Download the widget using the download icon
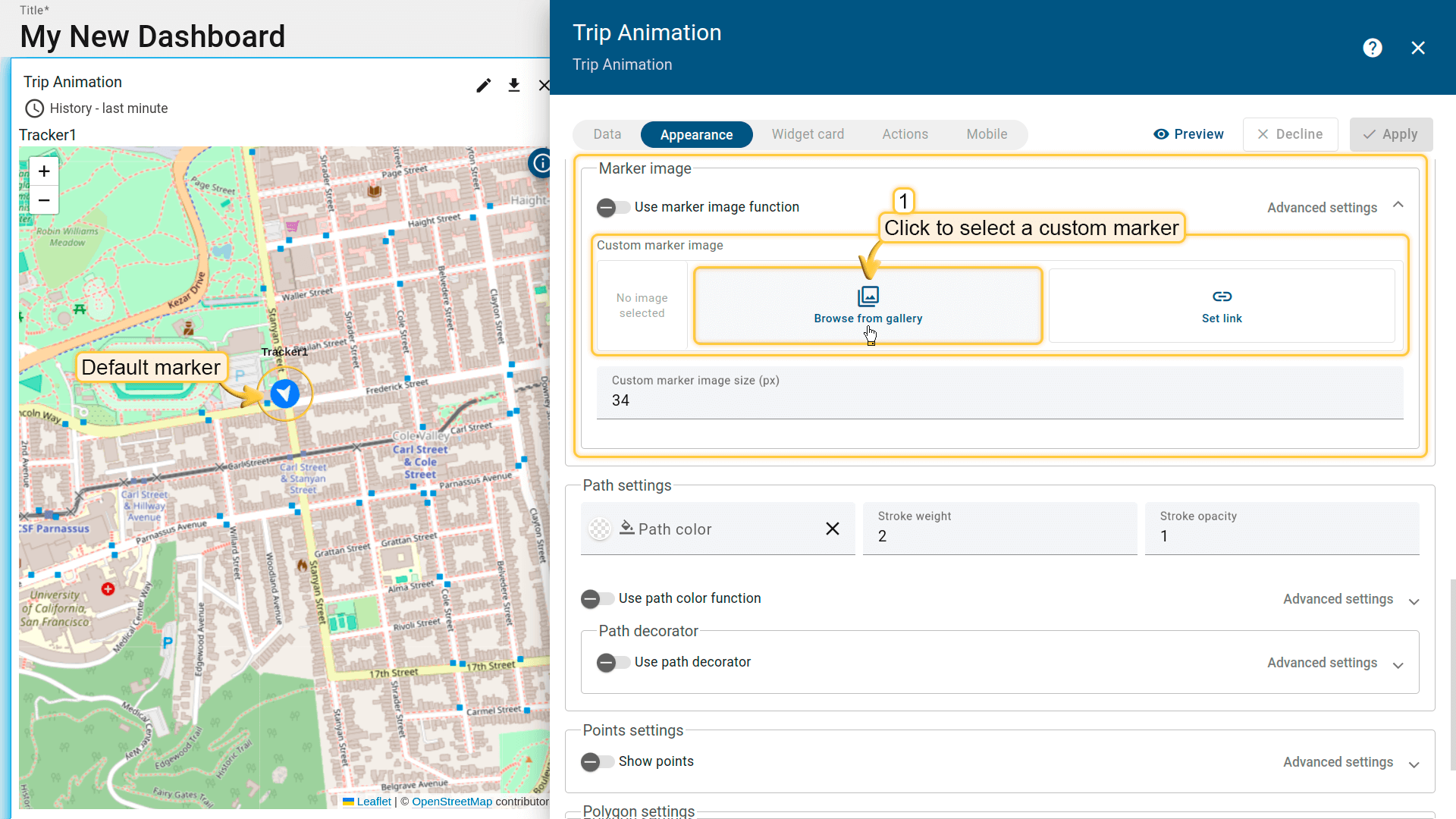The width and height of the screenshot is (1456, 819). point(514,85)
